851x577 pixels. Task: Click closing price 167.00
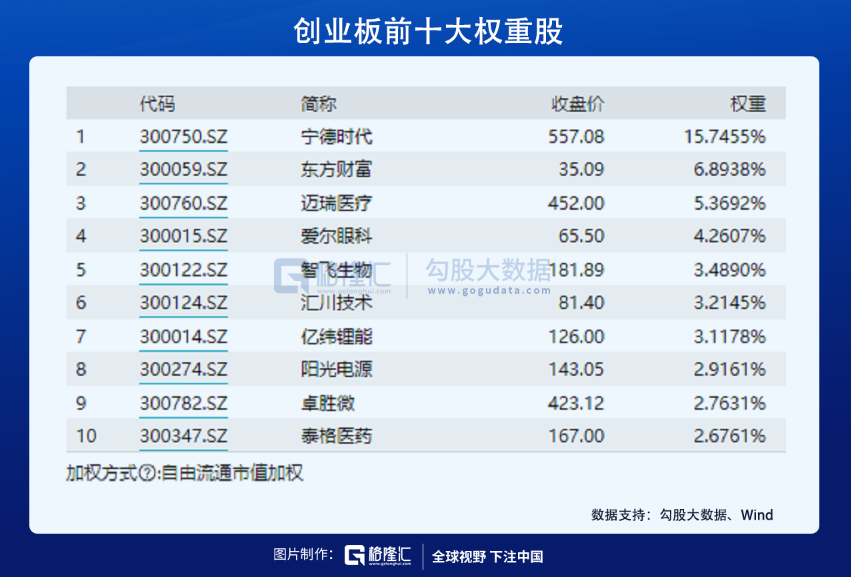coord(576,436)
